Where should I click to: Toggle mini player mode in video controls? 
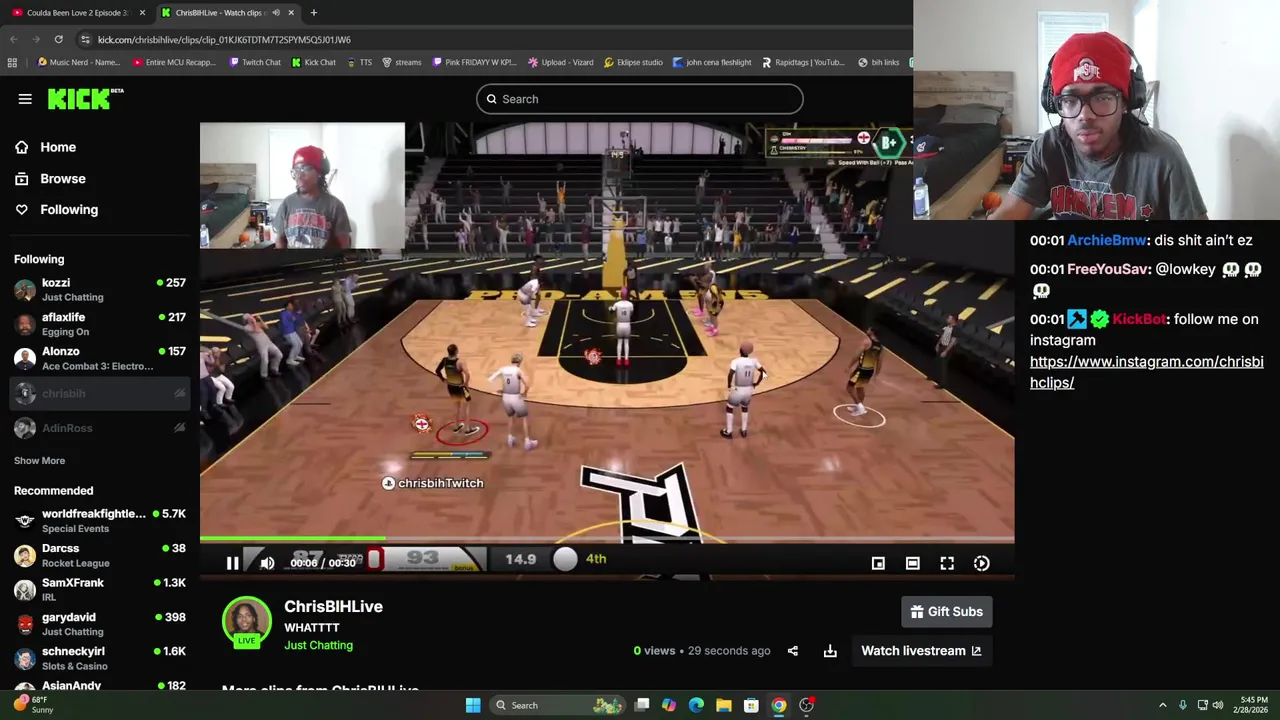click(x=878, y=563)
